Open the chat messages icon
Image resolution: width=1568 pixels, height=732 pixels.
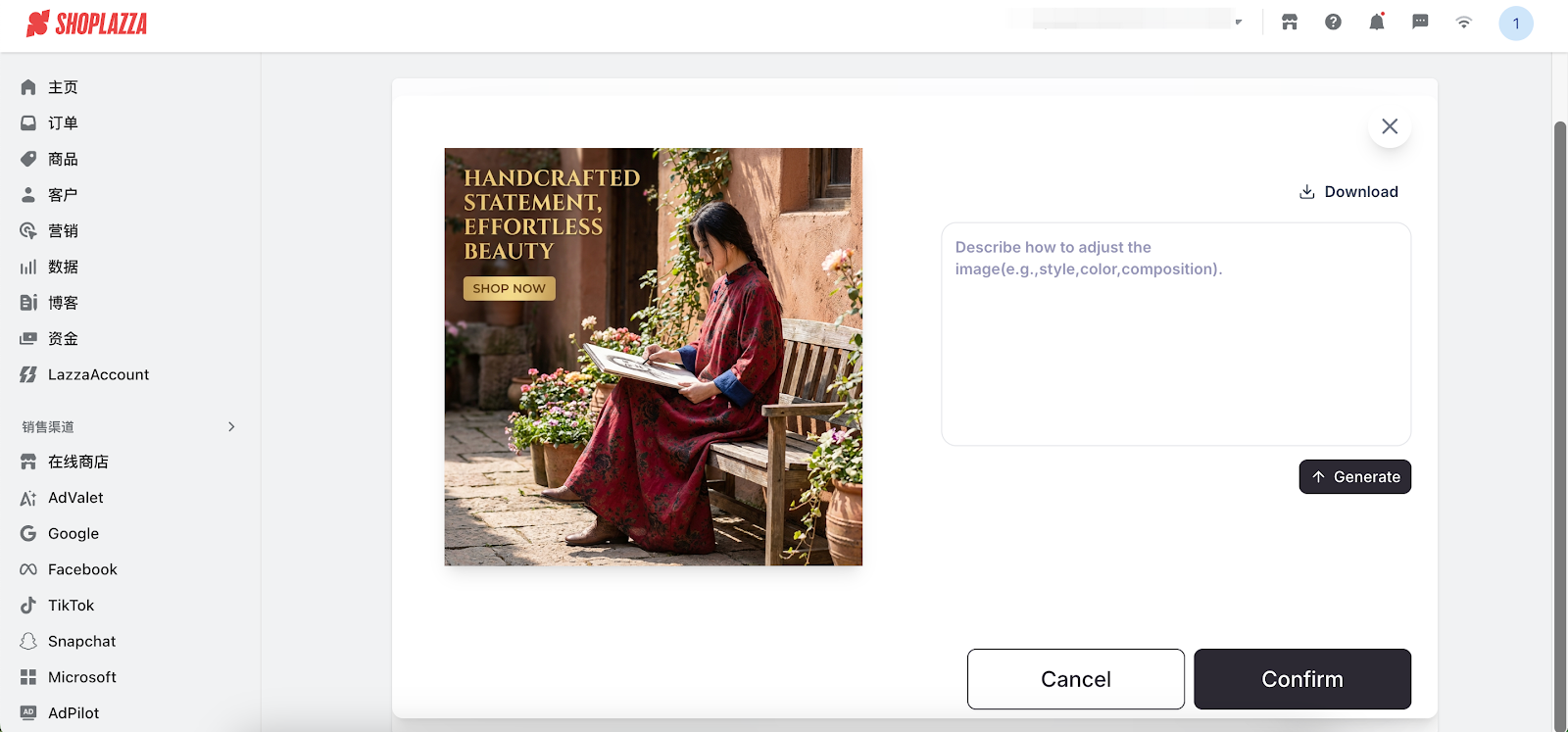pos(1420,23)
